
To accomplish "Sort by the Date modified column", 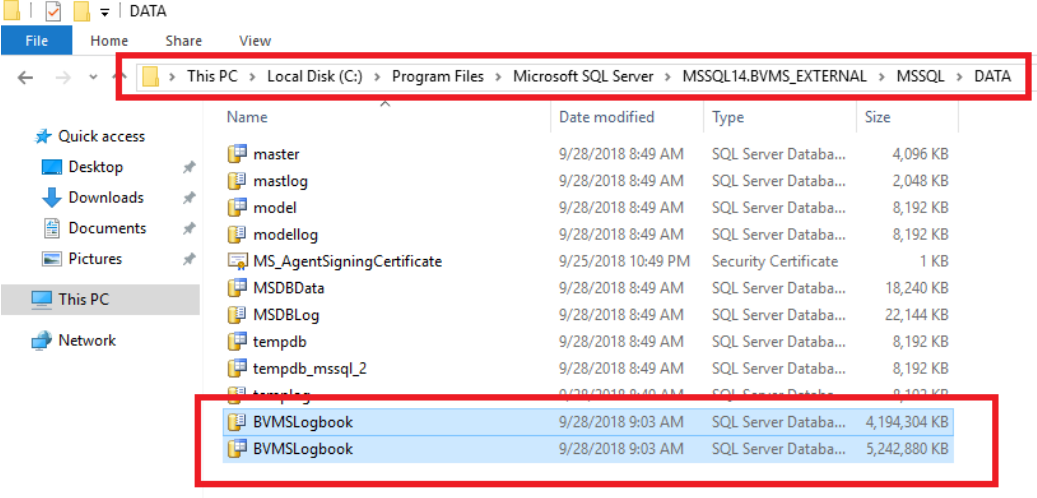I will pyautogui.click(x=606, y=118).
